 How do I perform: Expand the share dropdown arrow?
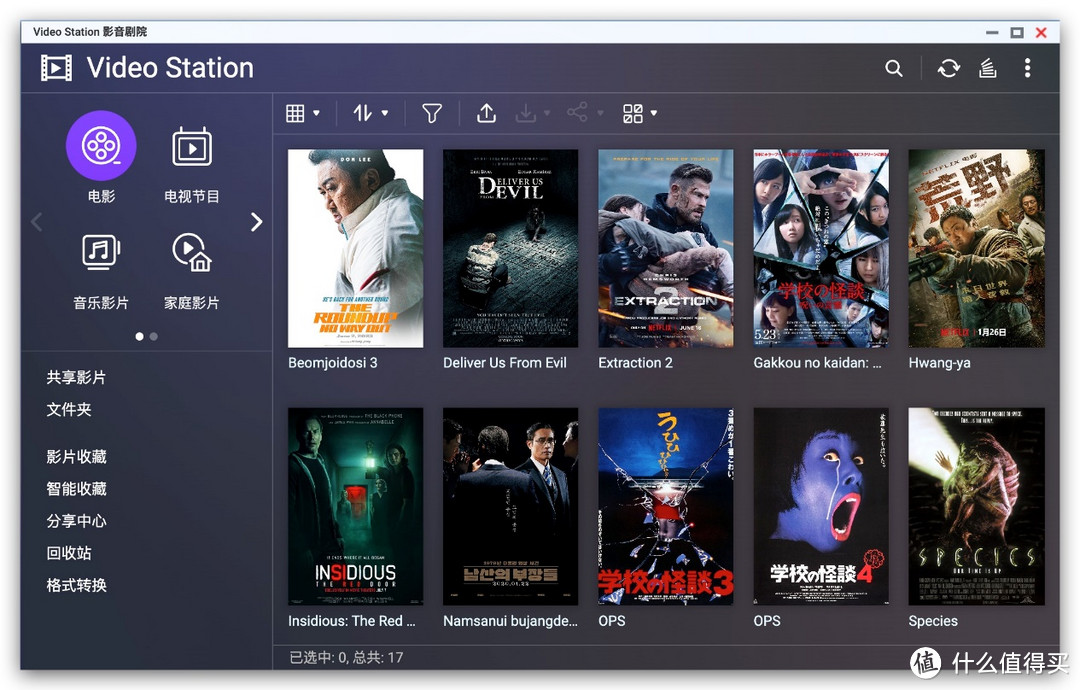600,113
